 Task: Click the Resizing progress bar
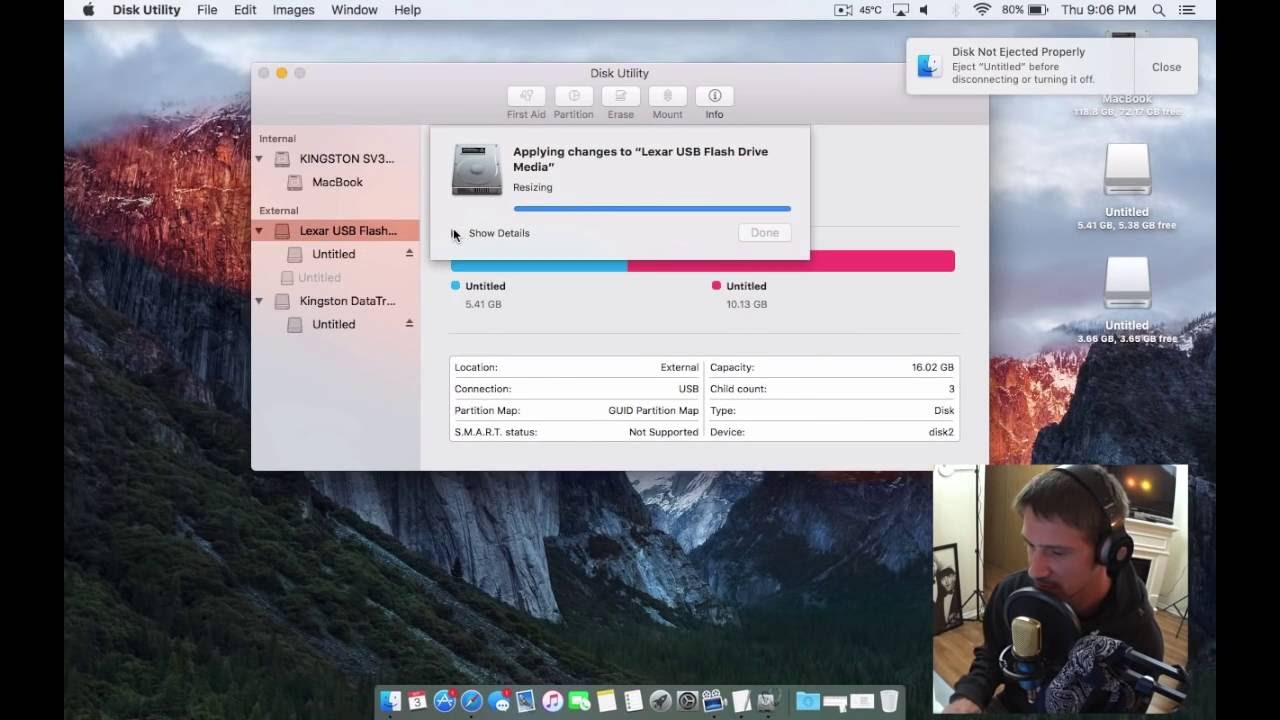tap(652, 209)
